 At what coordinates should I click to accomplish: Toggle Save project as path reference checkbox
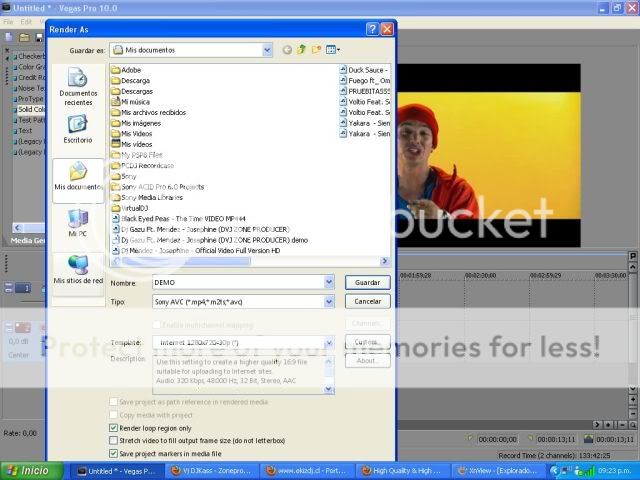coord(113,402)
